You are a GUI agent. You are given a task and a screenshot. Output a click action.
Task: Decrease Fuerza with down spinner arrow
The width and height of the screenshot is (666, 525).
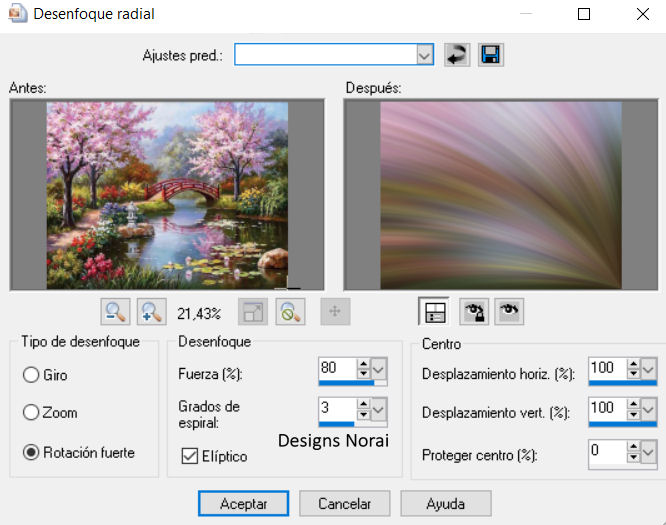(364, 373)
